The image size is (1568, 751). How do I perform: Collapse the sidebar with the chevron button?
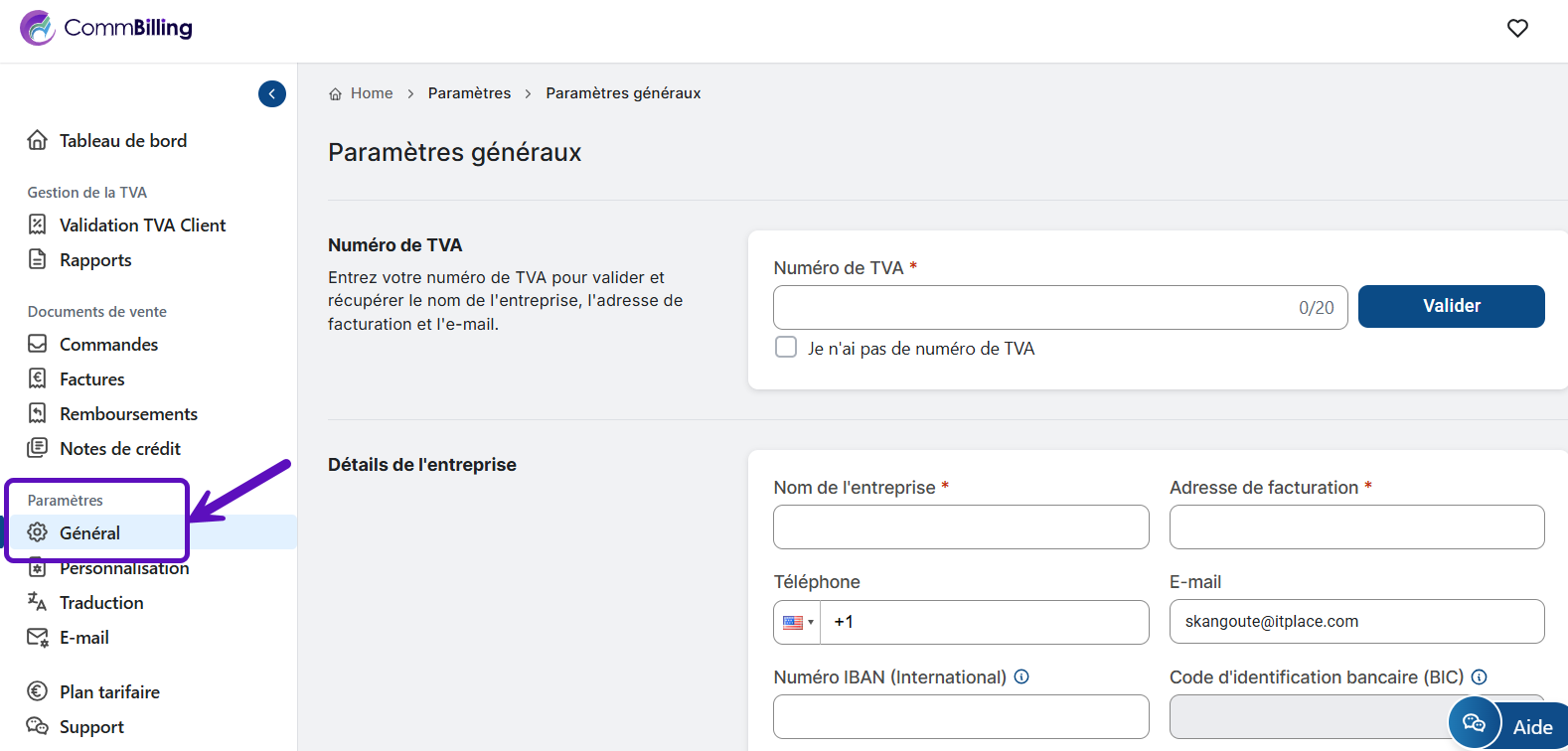coord(272,93)
